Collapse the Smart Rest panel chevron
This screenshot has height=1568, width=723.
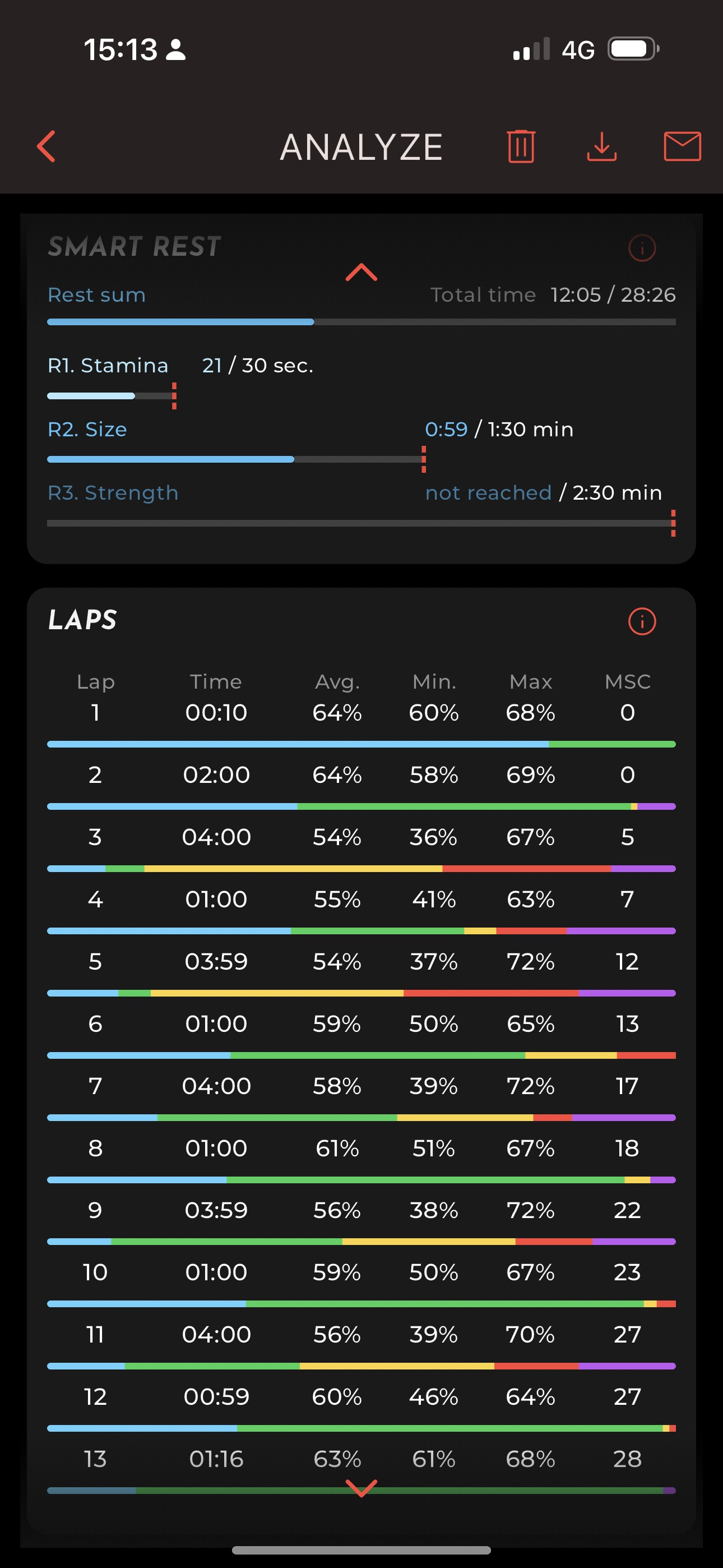(361, 272)
